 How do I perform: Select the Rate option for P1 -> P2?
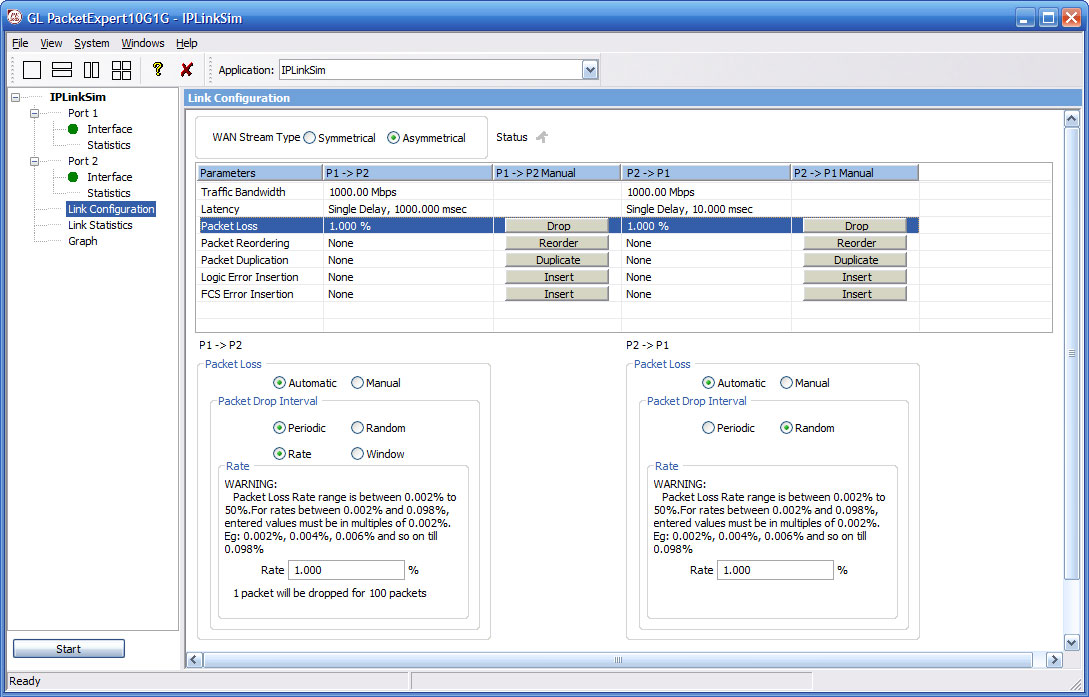(279, 453)
